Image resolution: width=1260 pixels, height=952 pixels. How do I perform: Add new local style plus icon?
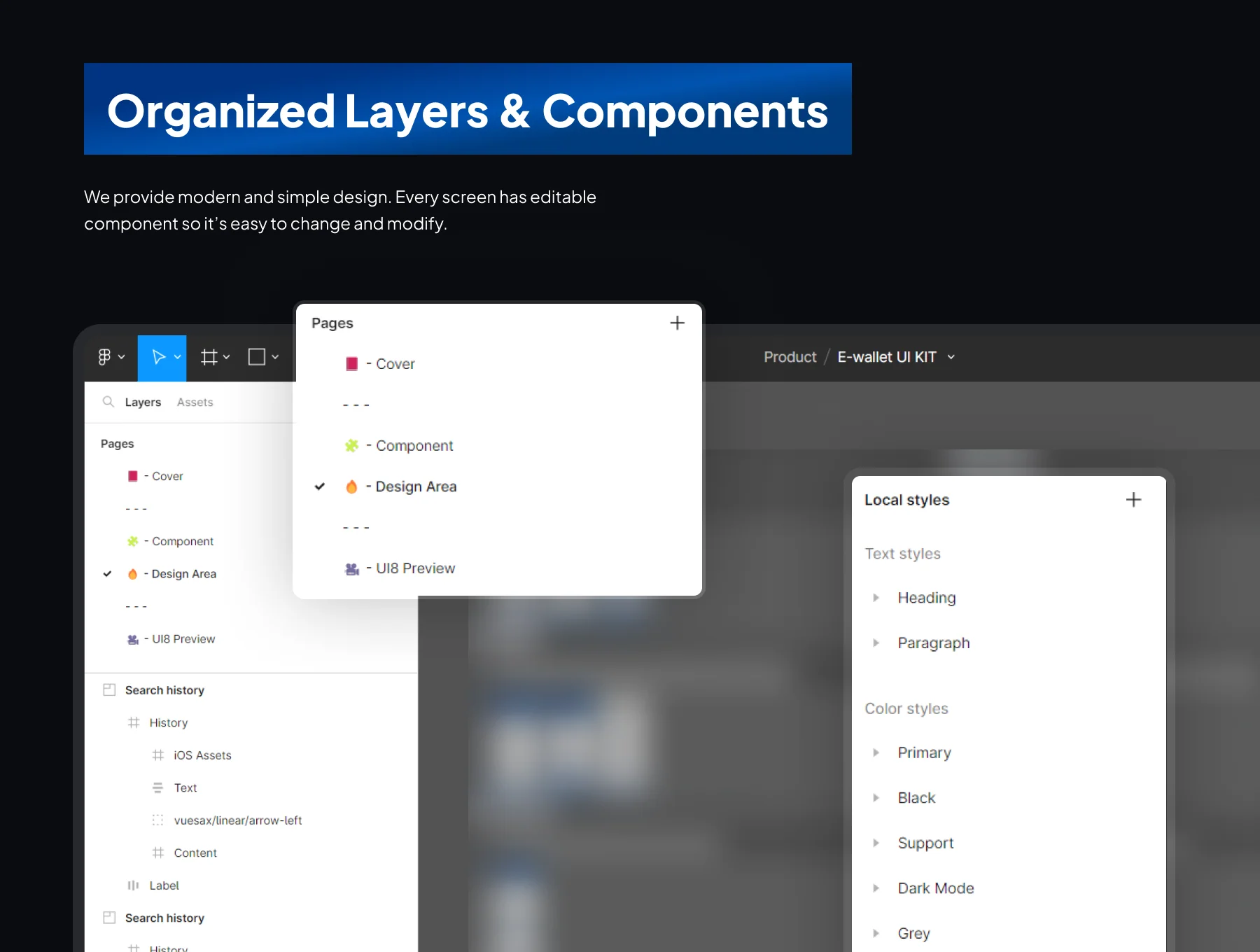[x=1133, y=500]
